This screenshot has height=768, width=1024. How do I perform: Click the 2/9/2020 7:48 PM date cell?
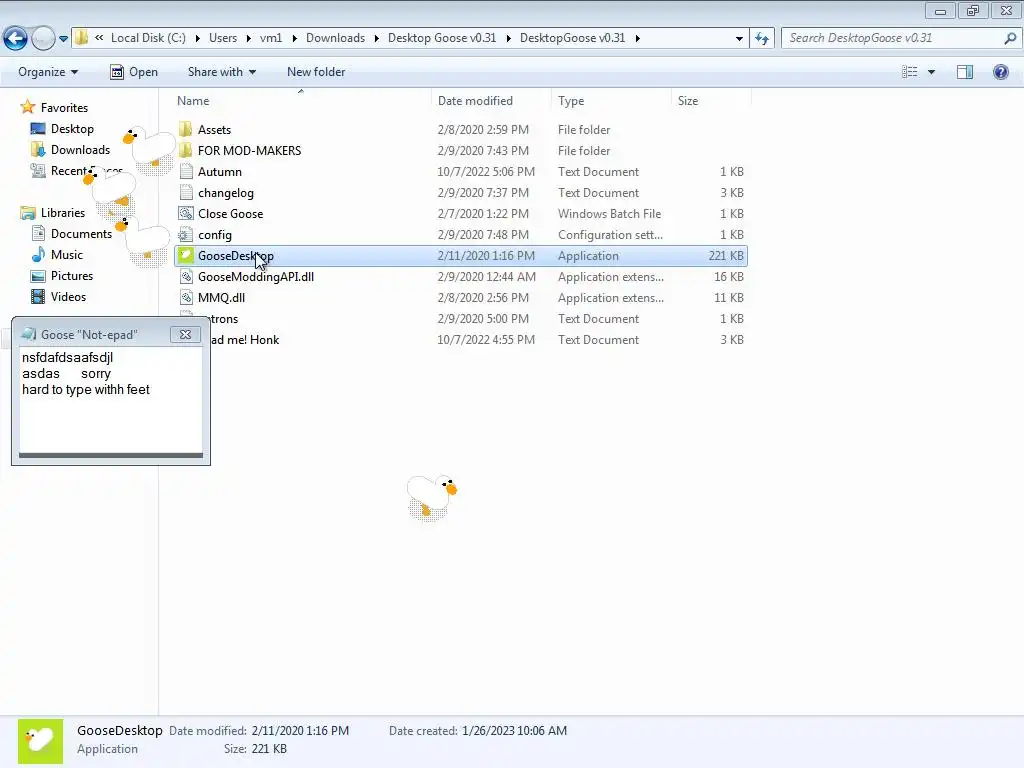tap(483, 234)
